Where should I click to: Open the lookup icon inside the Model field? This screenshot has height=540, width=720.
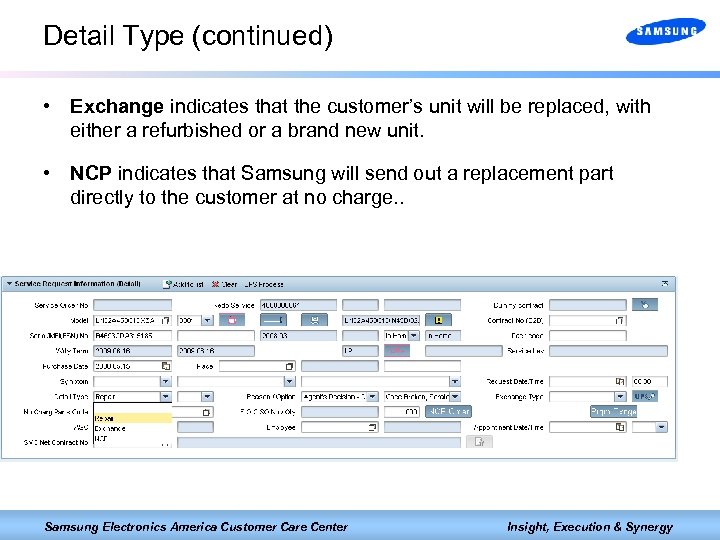click(166, 320)
